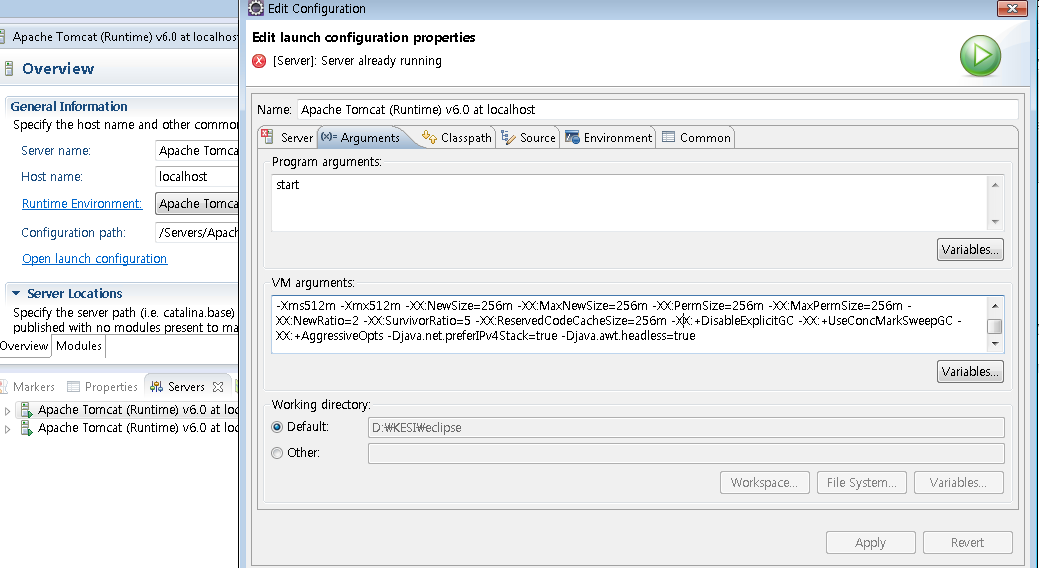Click the green Run launch icon
The height and width of the screenshot is (568, 1039).
coord(980,56)
